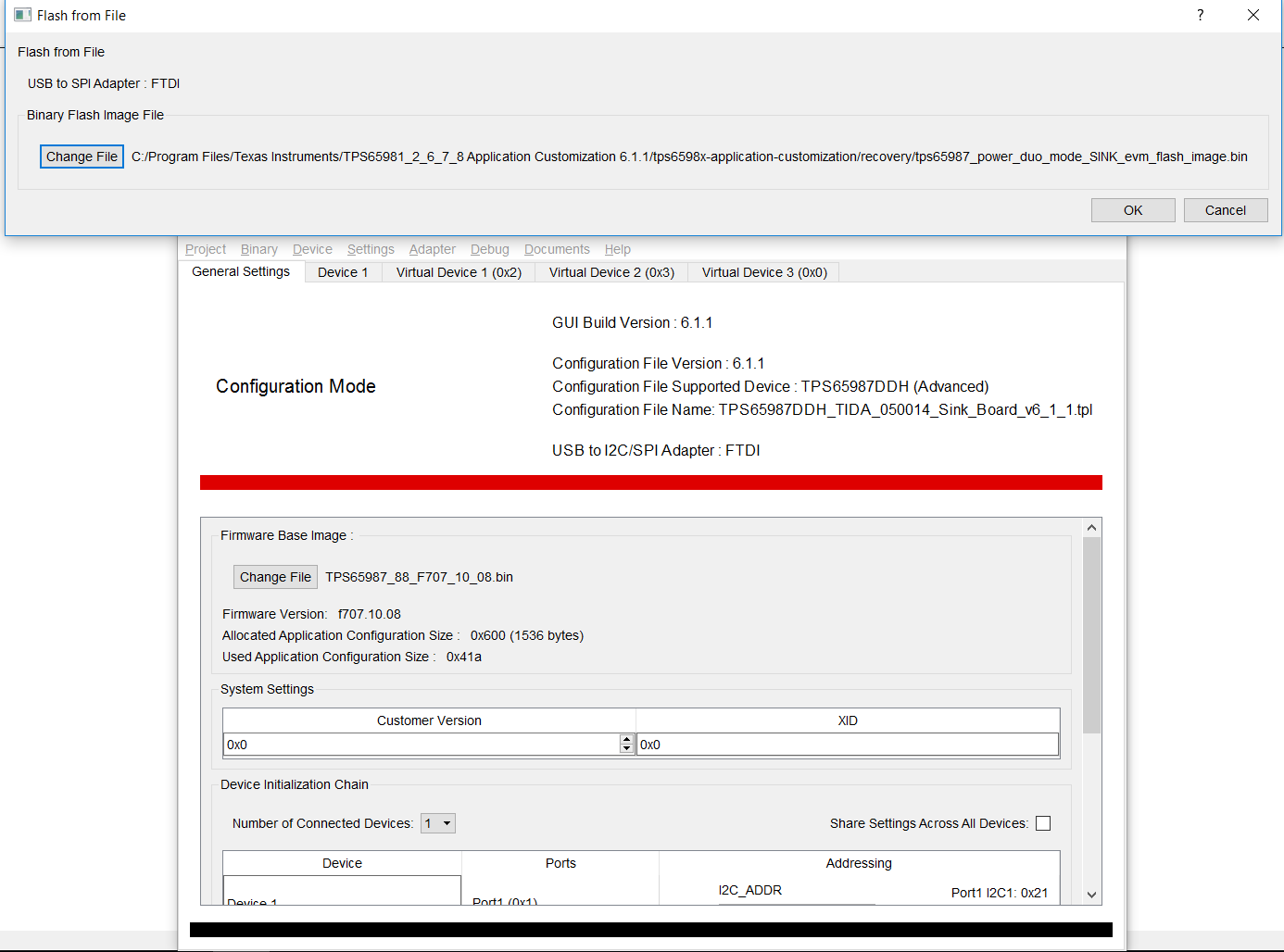Screen dimensions: 1284x952
Task: Click Change File for Binary Flash Image
Action: (x=82, y=157)
